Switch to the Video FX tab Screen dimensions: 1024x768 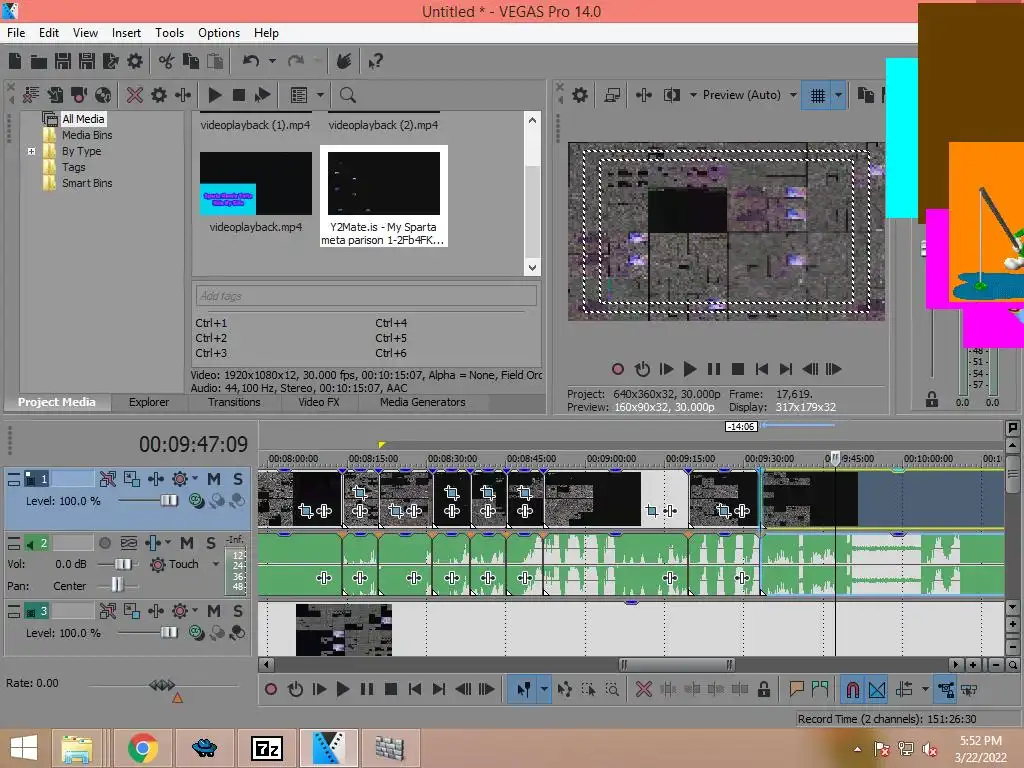coord(319,402)
